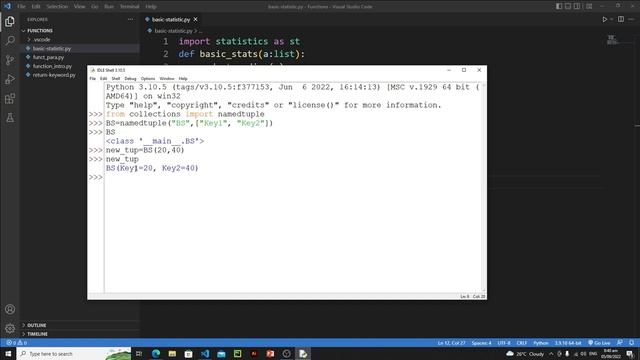Close the basic-statistic.py editor tab

click(196, 19)
